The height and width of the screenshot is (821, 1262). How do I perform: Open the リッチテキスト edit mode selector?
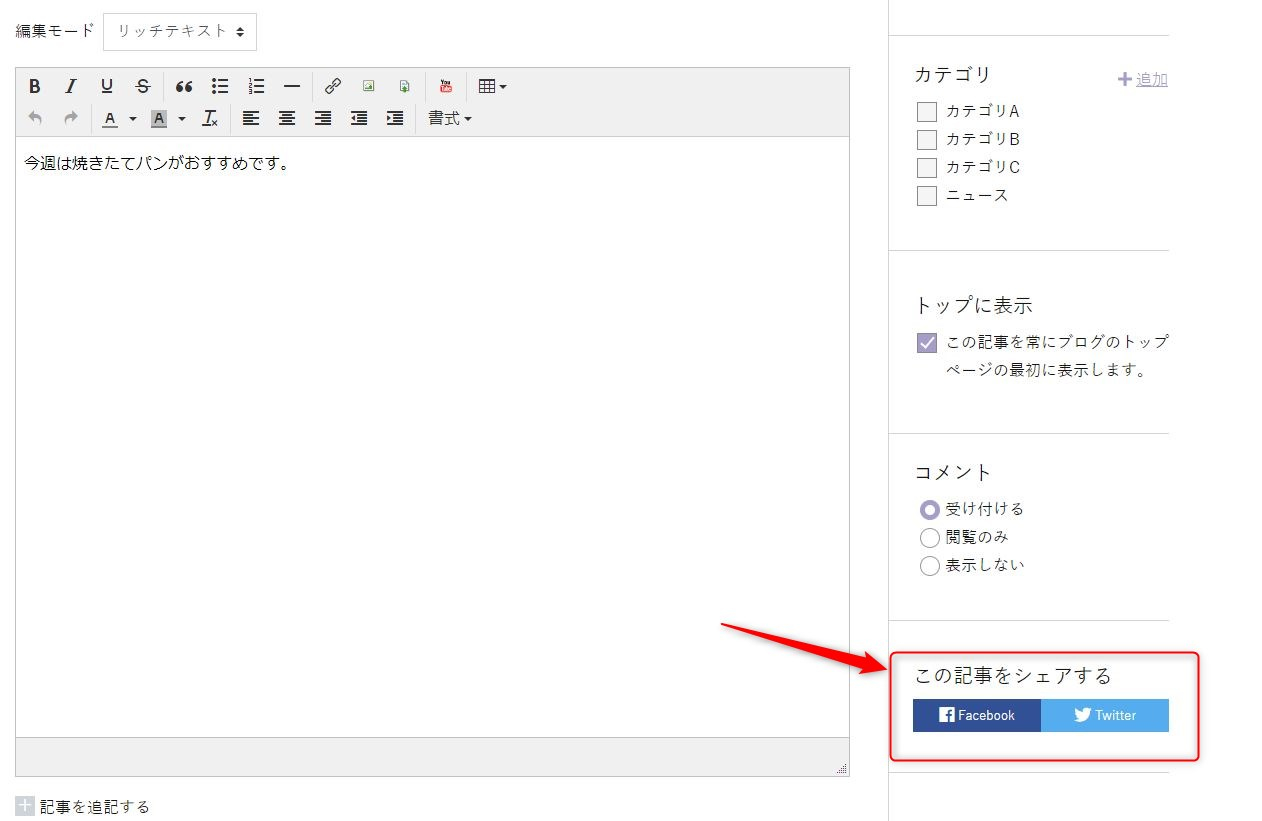[180, 31]
